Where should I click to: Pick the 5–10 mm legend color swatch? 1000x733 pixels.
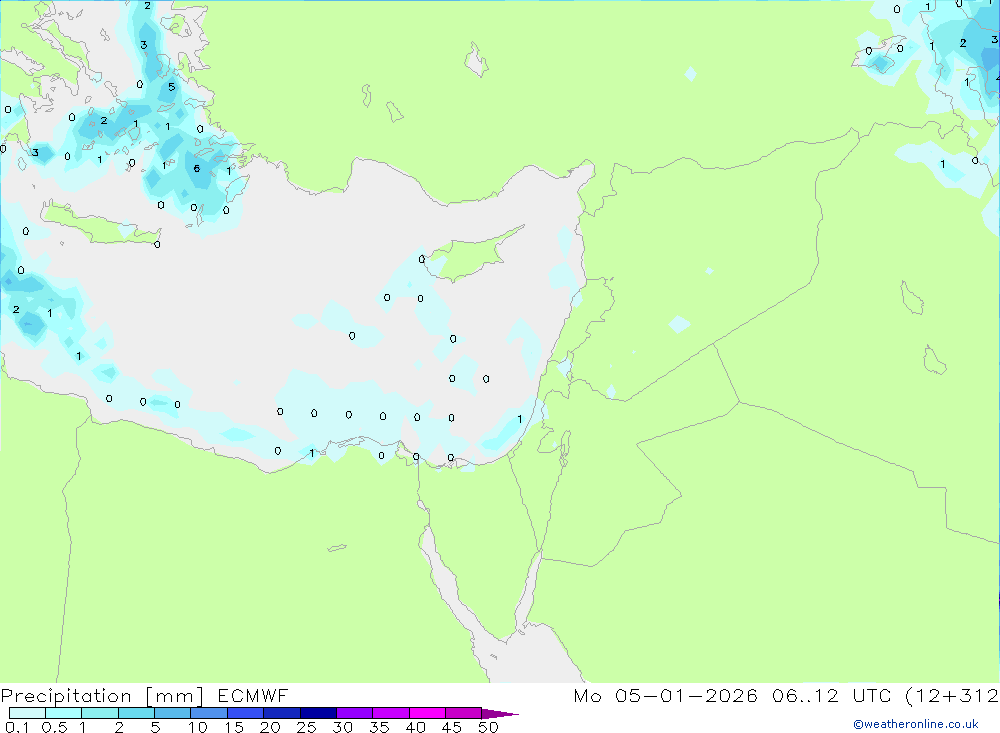tap(172, 713)
